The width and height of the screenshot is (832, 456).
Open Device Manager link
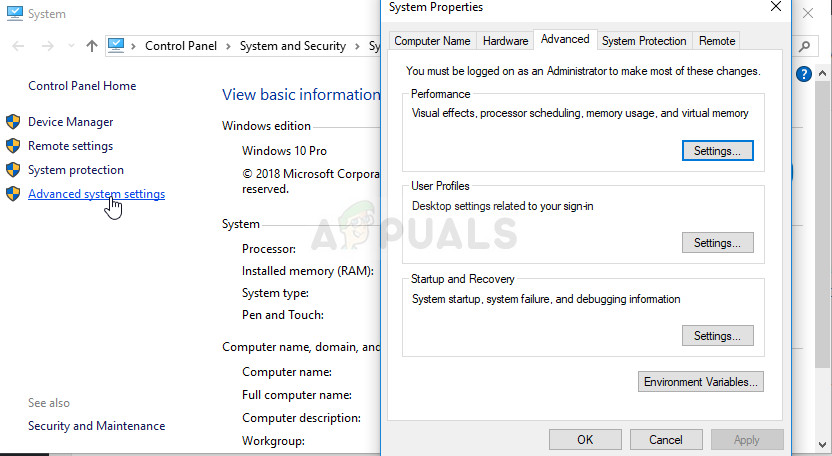(x=71, y=122)
